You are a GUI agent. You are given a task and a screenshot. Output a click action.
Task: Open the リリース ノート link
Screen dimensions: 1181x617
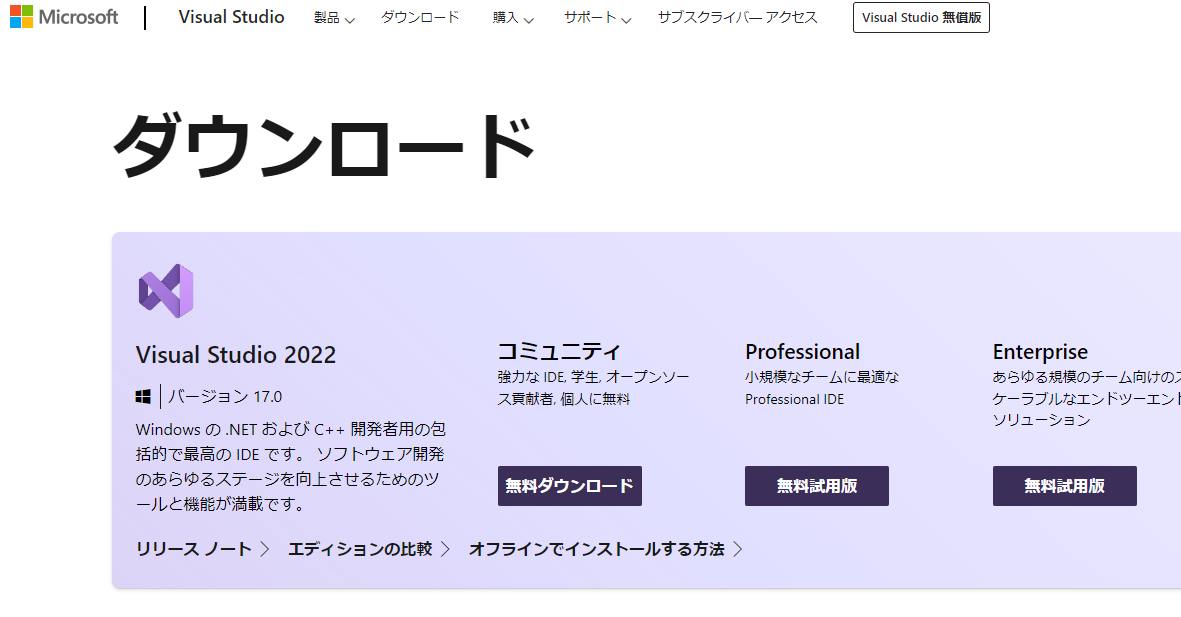click(x=194, y=549)
